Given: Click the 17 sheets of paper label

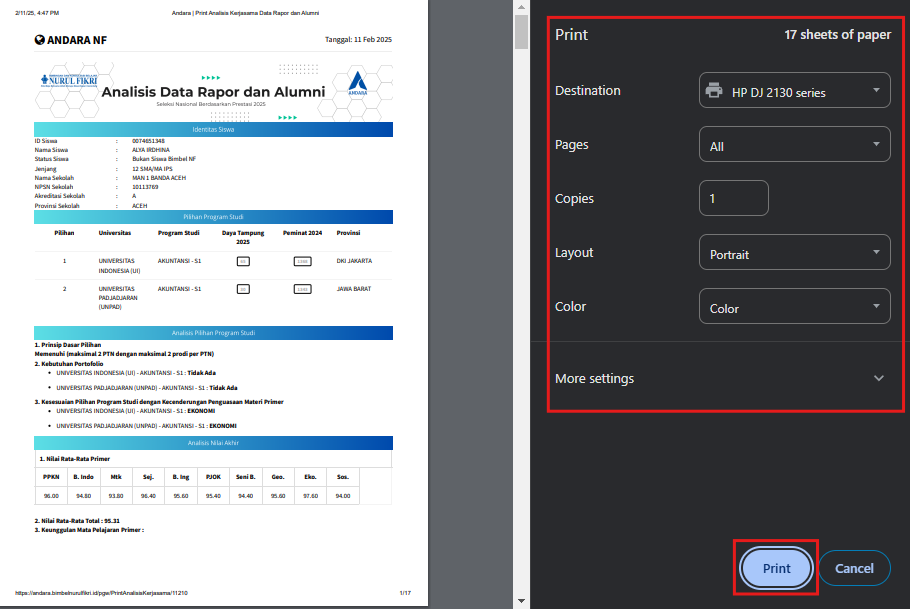Looking at the screenshot, I should pos(837,35).
